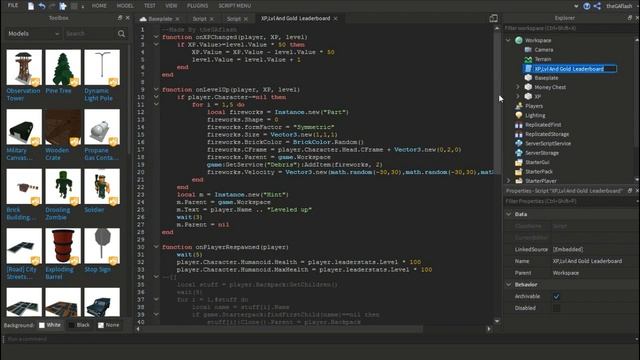Click the ServerScriptService icon
The width and height of the screenshot is (640, 360).
[519, 143]
